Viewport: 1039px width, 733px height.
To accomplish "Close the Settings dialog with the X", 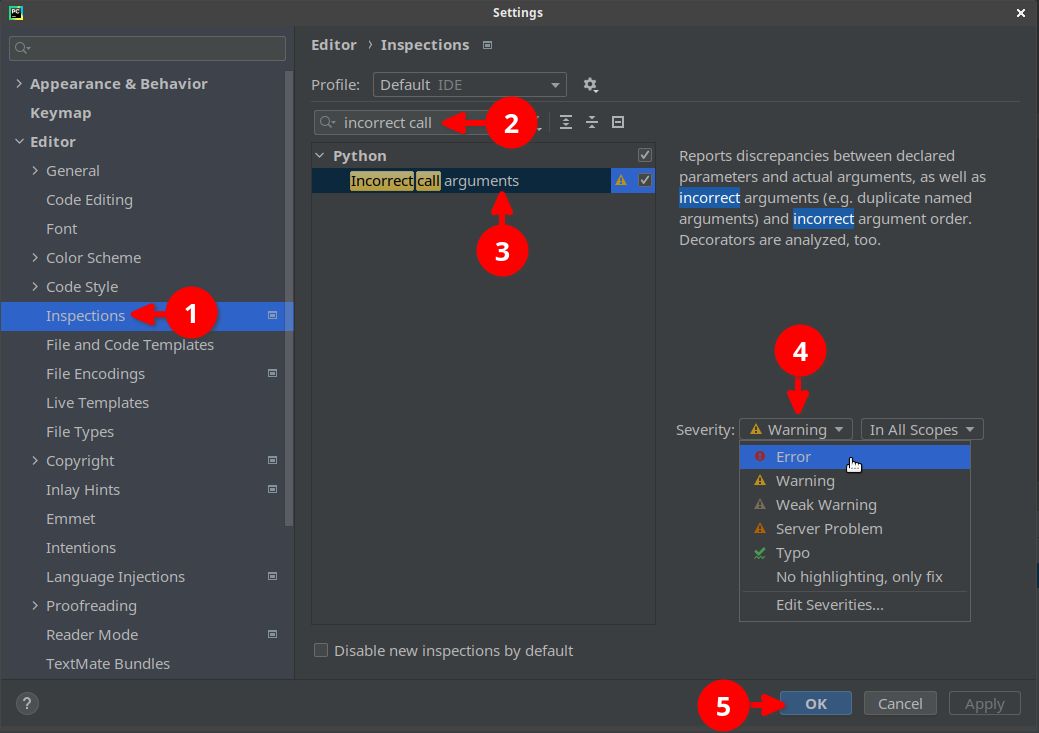I will tap(1020, 13).
